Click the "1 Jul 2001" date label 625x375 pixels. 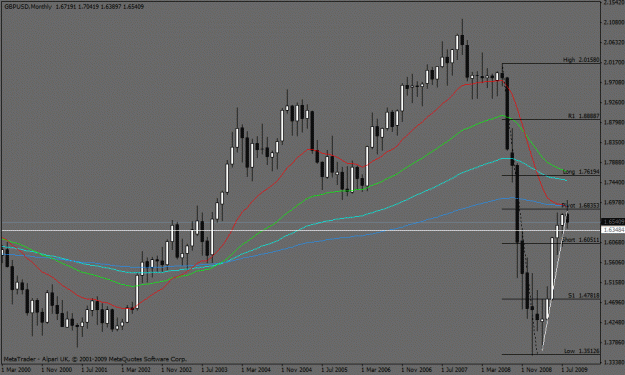pyautogui.click(x=94, y=370)
